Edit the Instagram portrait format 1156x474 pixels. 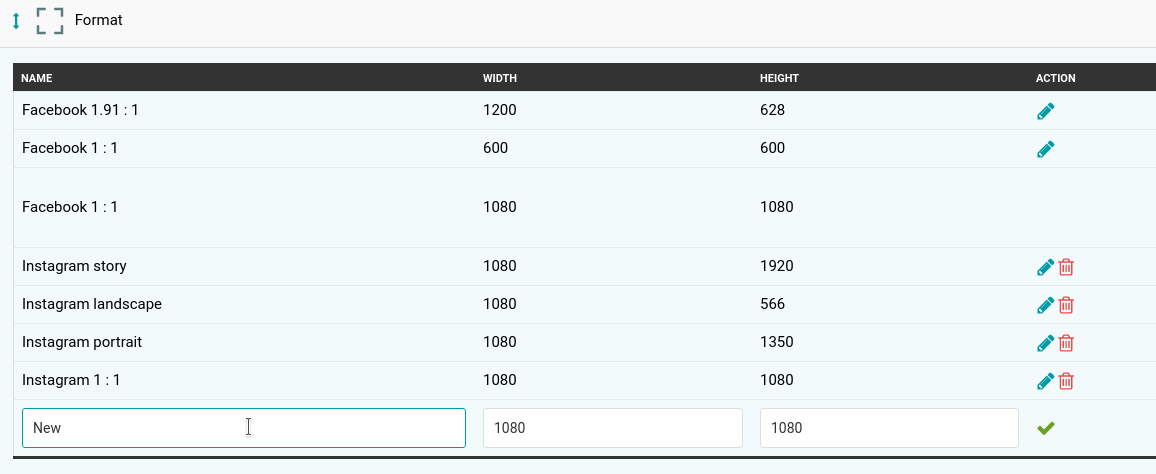point(1045,344)
